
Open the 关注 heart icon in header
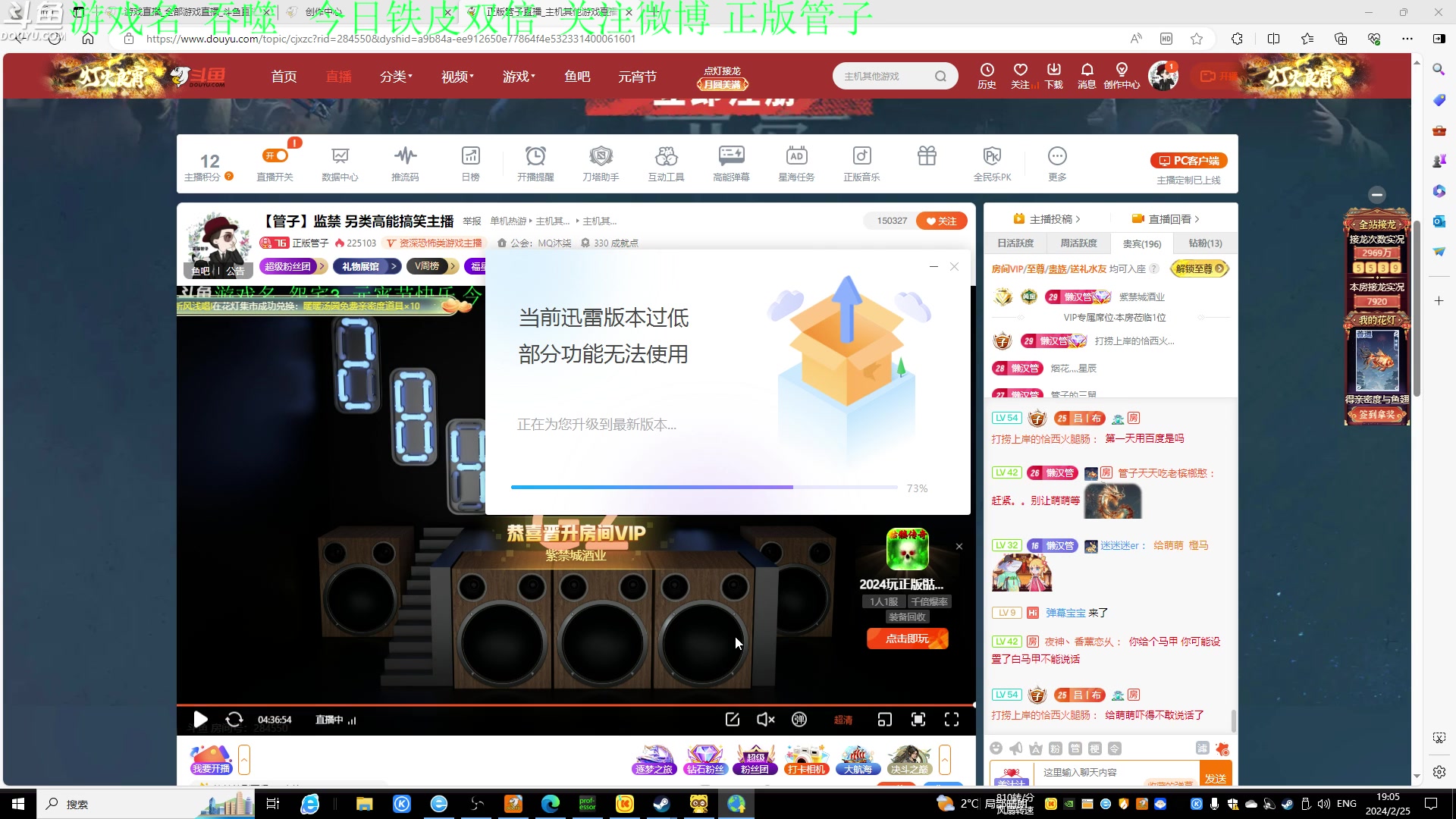coord(1021,76)
